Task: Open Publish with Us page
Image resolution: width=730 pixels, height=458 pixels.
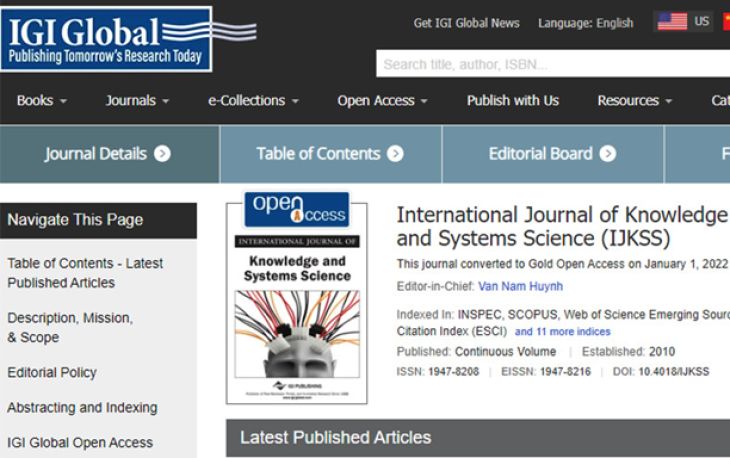Action: tap(513, 101)
